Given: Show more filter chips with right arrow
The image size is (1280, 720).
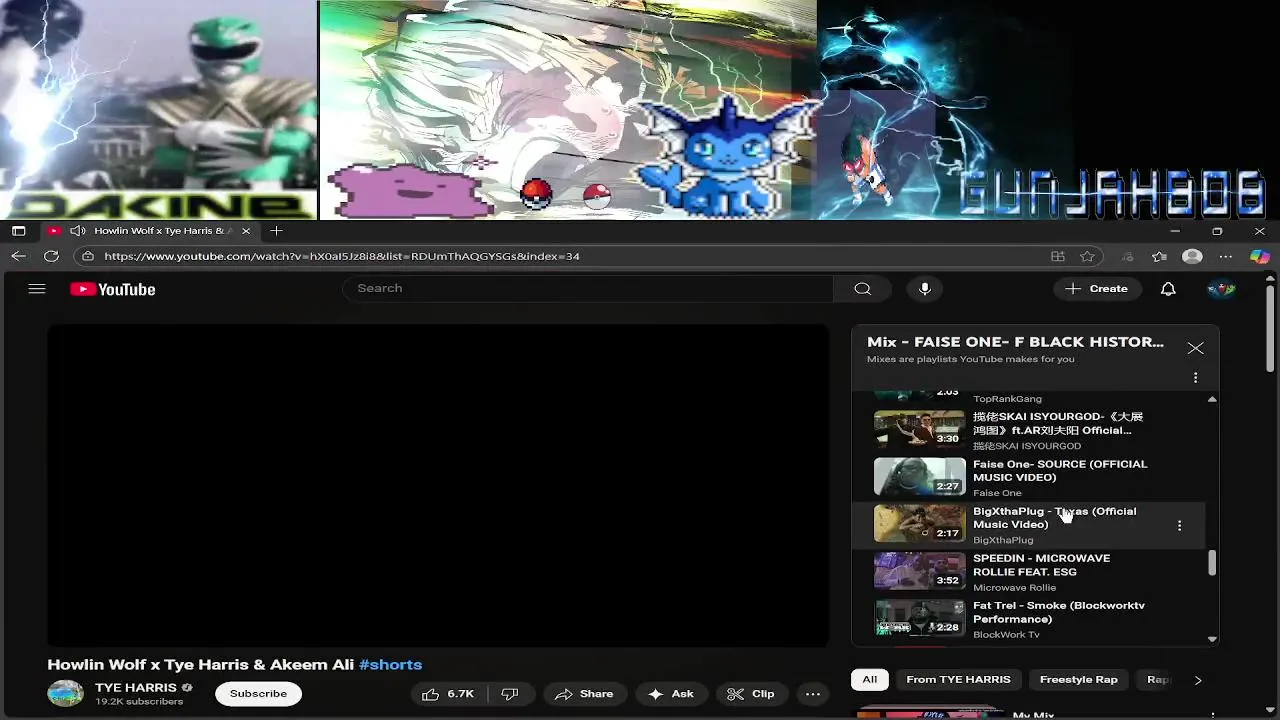Looking at the screenshot, I should [x=1198, y=680].
